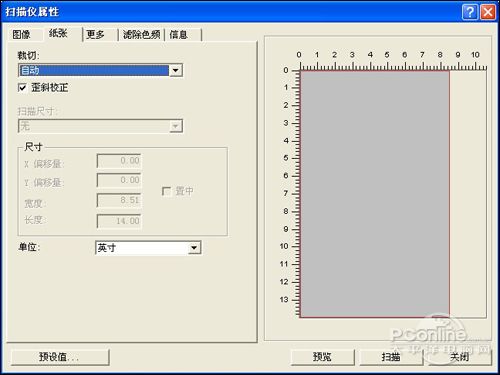Click the X 偏移量 input field
500x375 pixels.
click(x=119, y=161)
